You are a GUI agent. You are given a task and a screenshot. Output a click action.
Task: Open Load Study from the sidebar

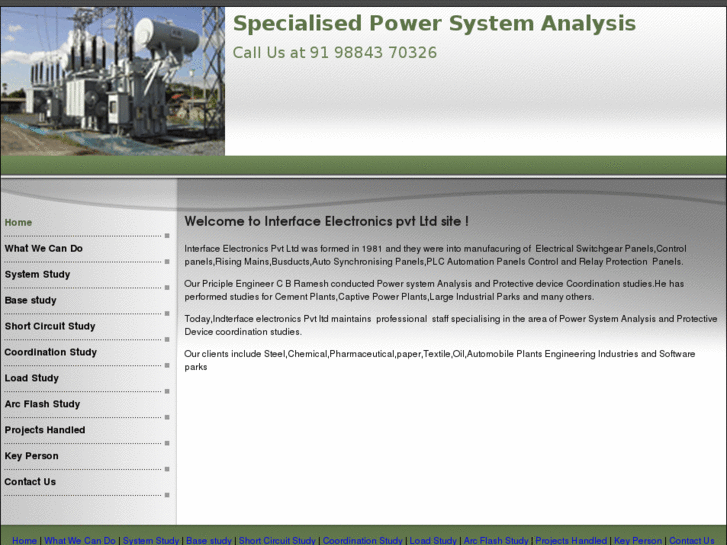(32, 378)
